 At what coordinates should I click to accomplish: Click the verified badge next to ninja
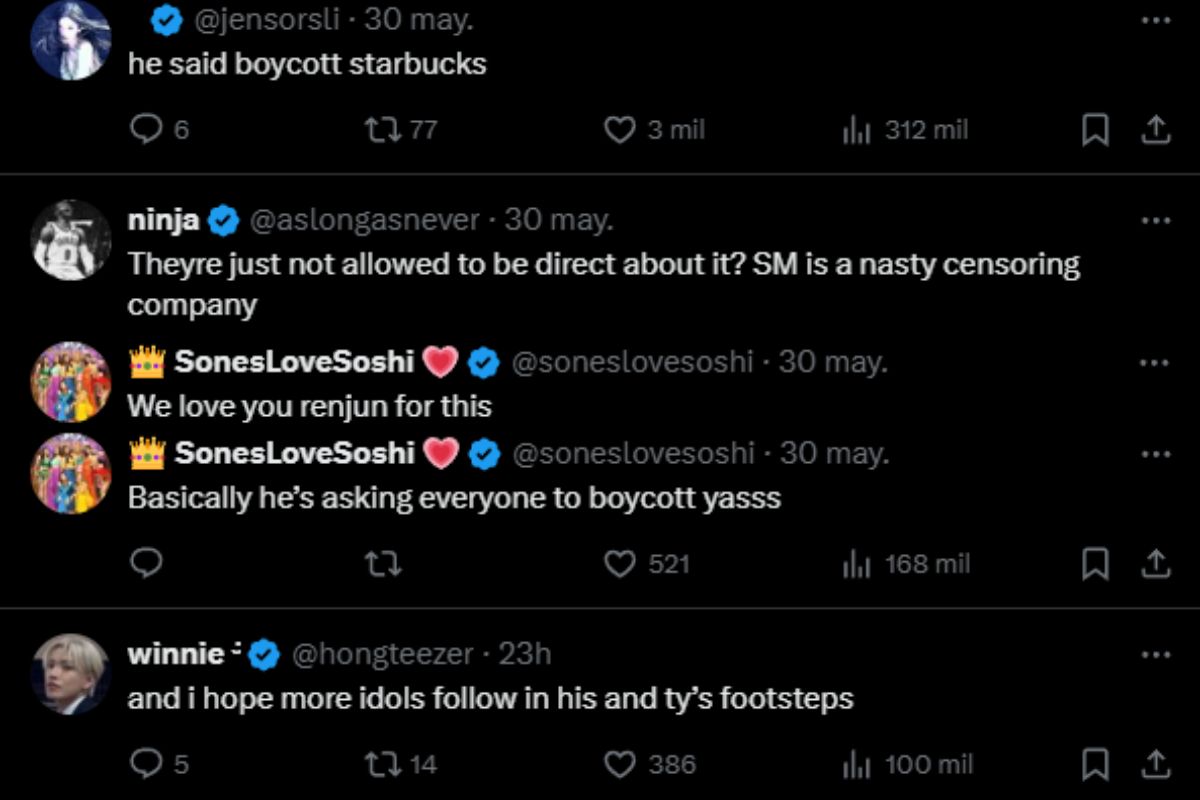point(222,219)
